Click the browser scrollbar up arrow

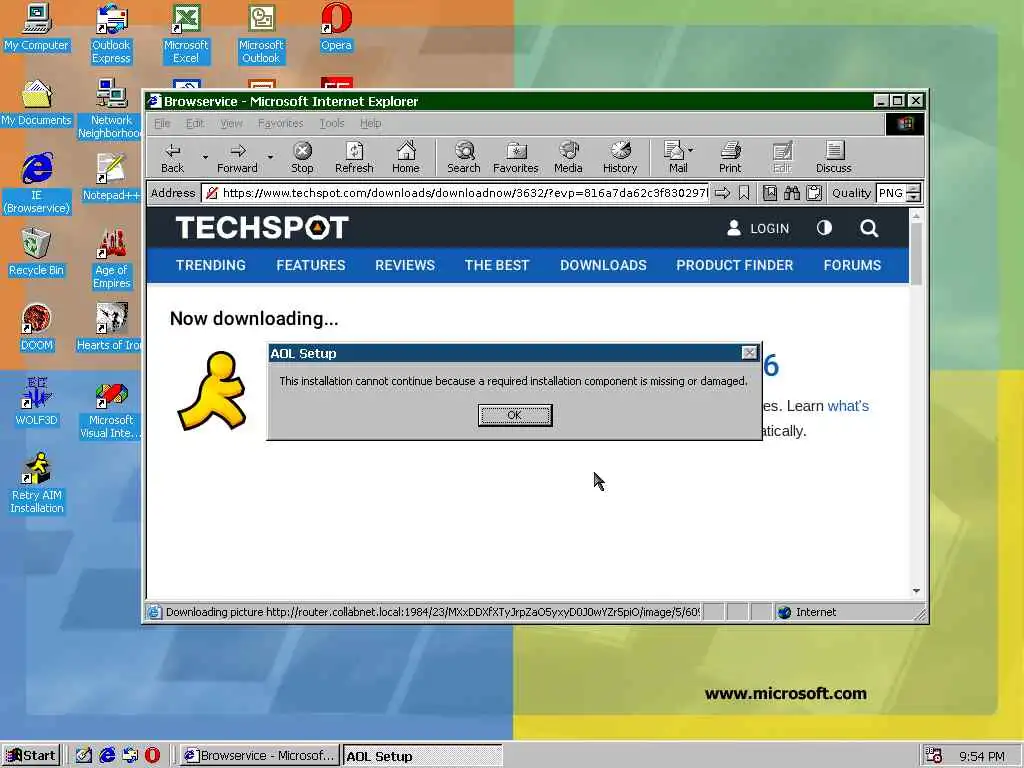(916, 216)
